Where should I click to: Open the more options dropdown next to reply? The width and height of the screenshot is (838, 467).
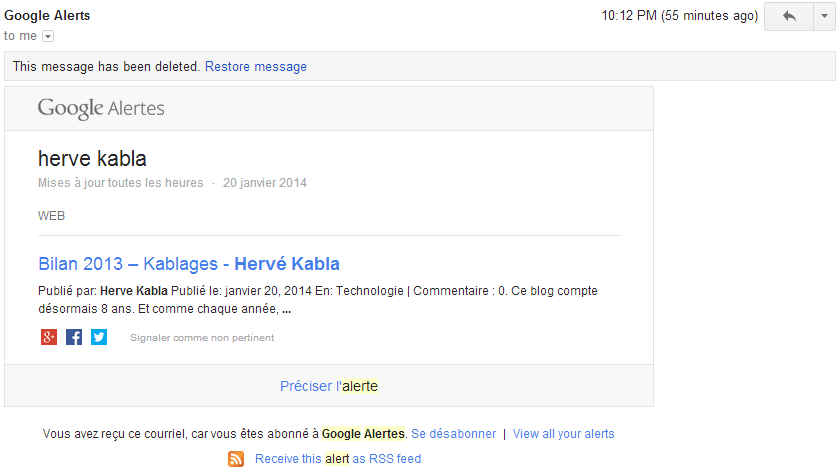(x=825, y=16)
